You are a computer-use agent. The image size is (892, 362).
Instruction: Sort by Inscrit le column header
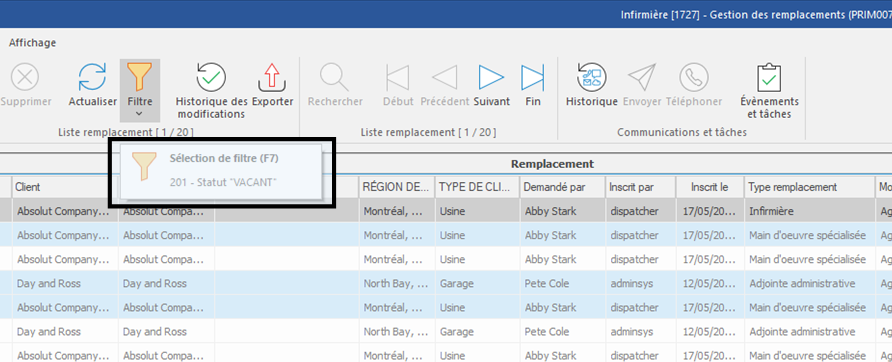pyautogui.click(x=709, y=187)
